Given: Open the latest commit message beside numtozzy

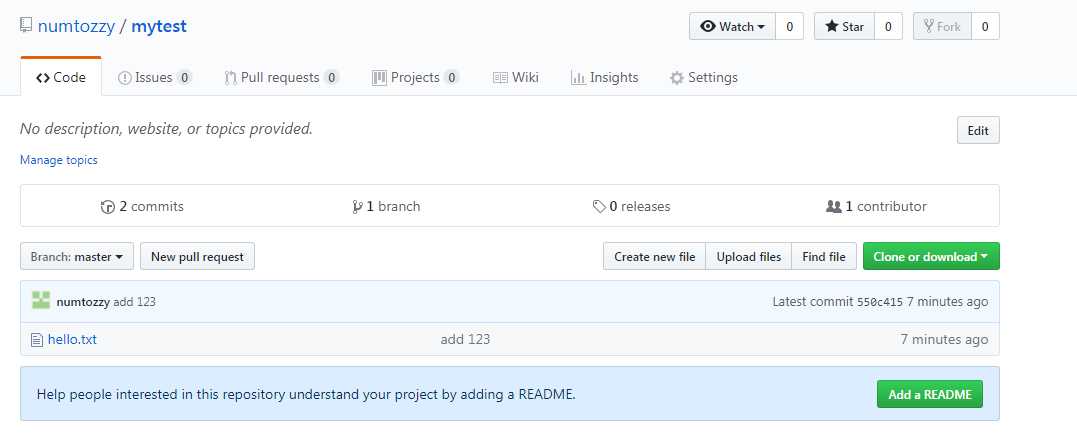Looking at the screenshot, I should tap(135, 302).
